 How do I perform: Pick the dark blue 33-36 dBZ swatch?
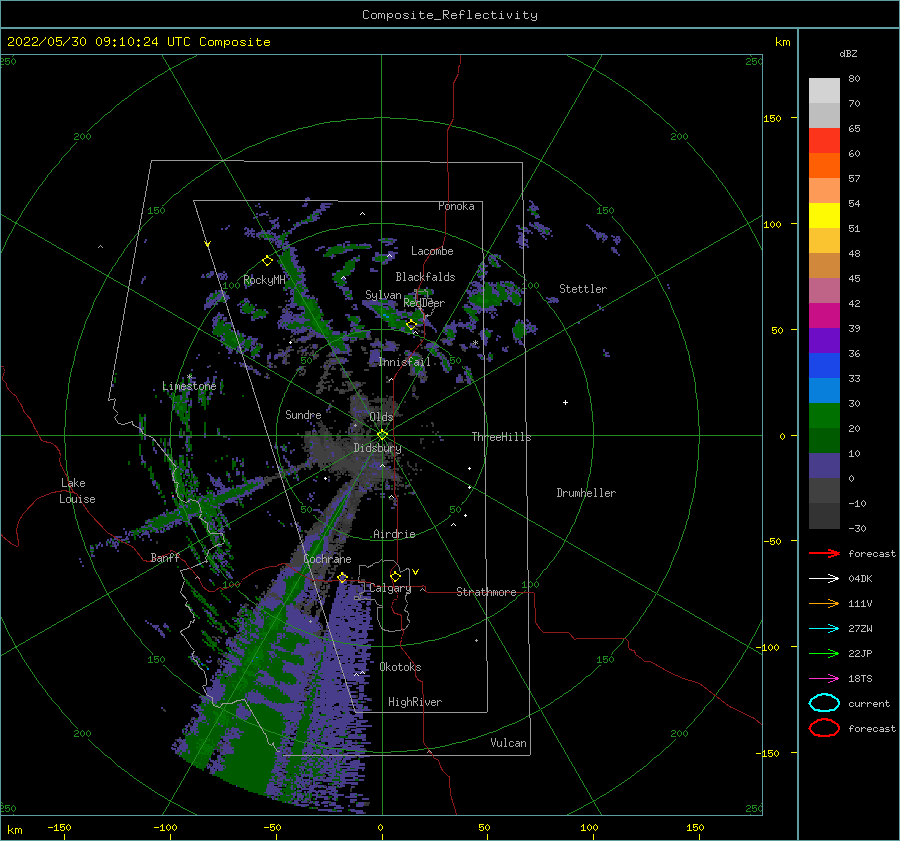824,365
